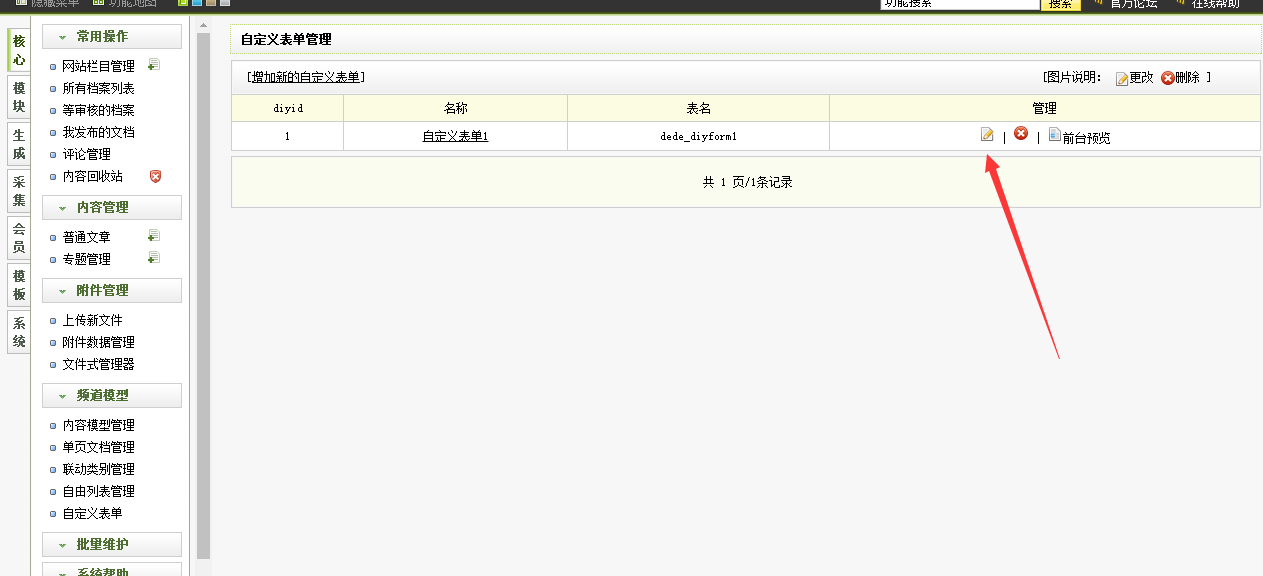Toggle the 批量维护 section header
Image resolution: width=1263 pixels, height=576 pixels.
point(112,544)
